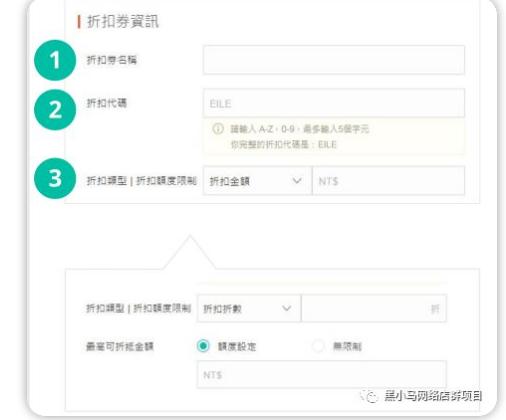
Task: Focus the 折扣代碼 field showing EILE
Action: coord(334,103)
